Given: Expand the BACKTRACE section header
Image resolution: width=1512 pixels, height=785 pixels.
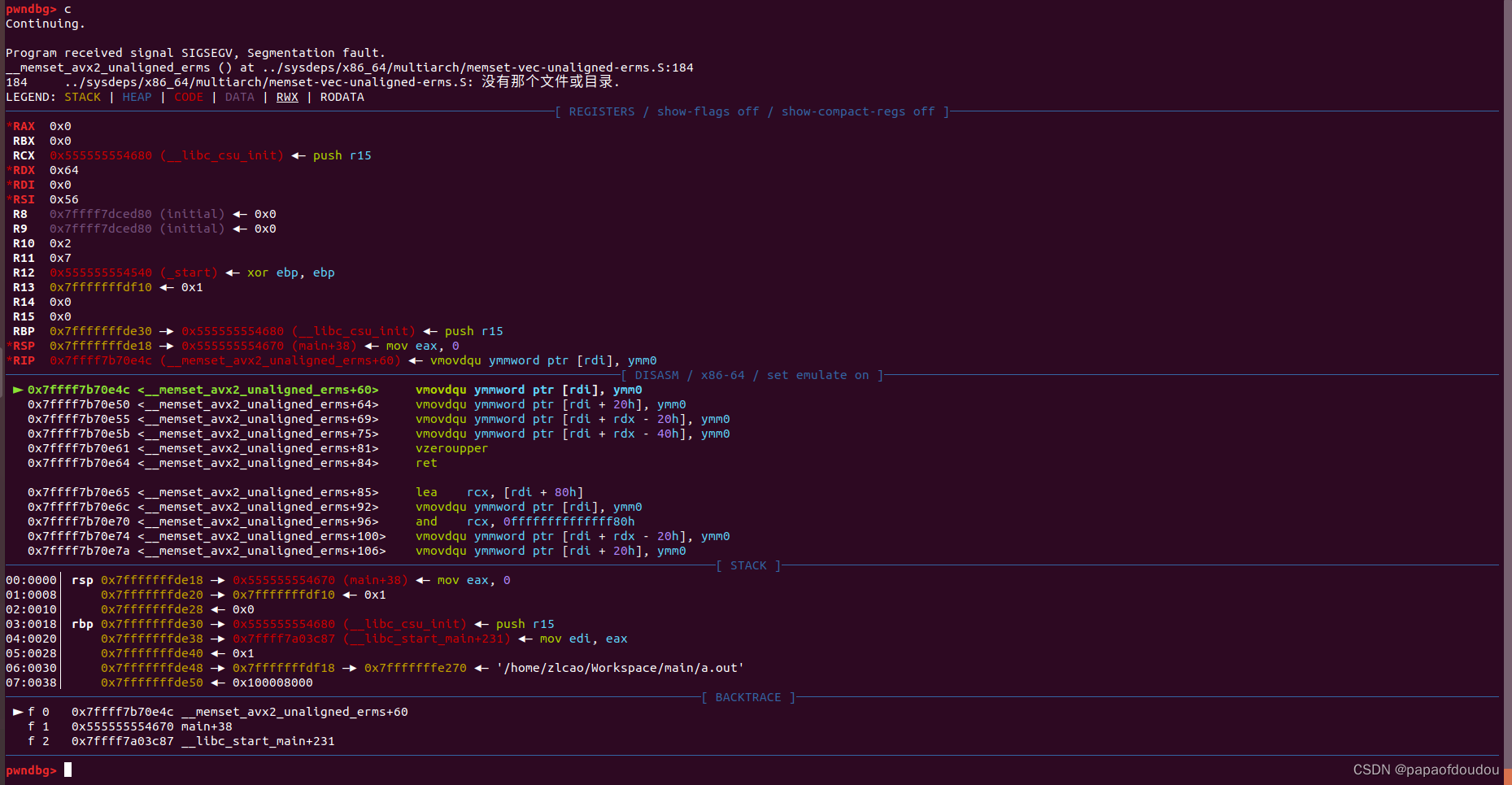Looking at the screenshot, I should coord(747,696).
